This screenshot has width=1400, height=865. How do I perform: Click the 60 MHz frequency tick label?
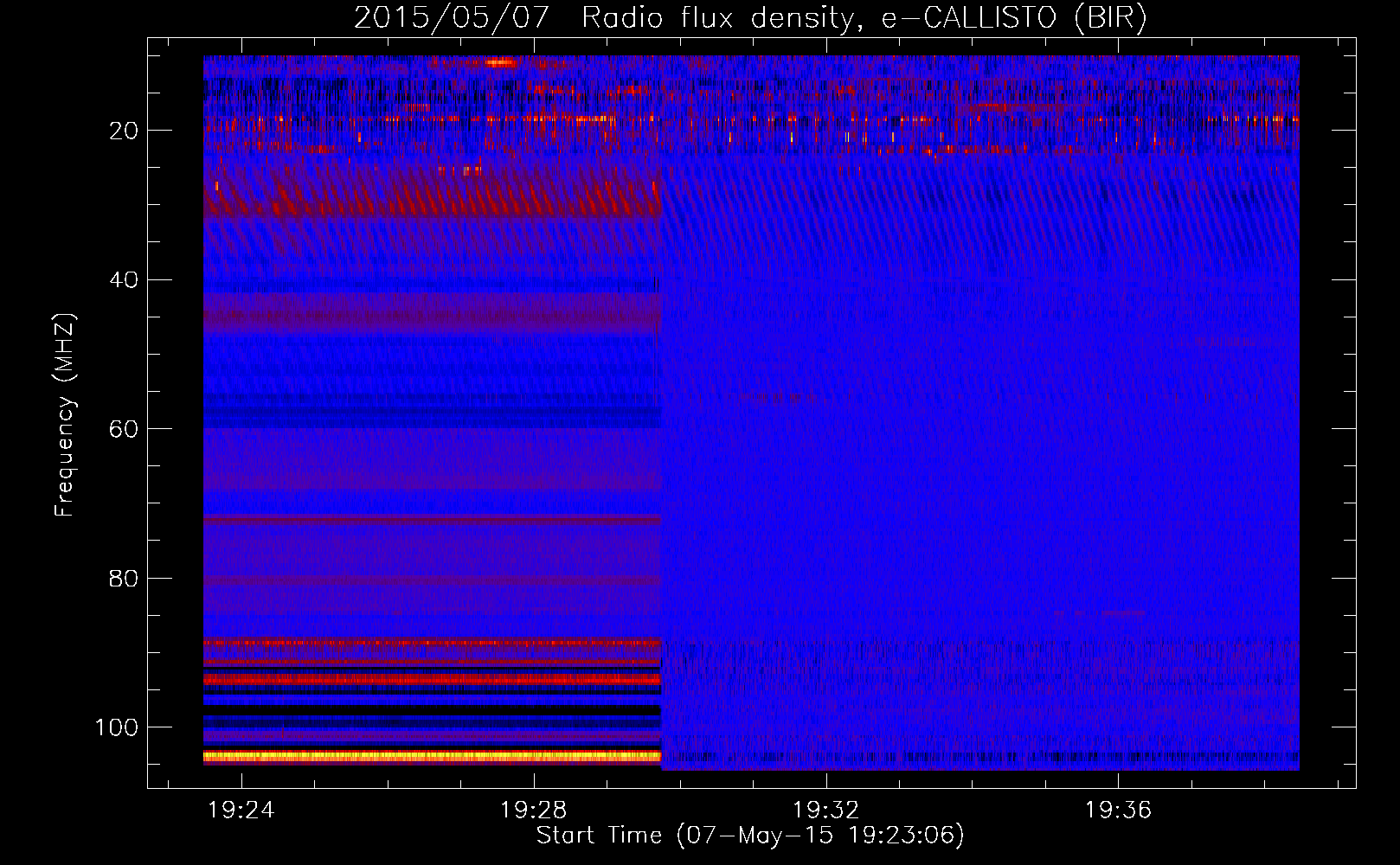[124, 430]
